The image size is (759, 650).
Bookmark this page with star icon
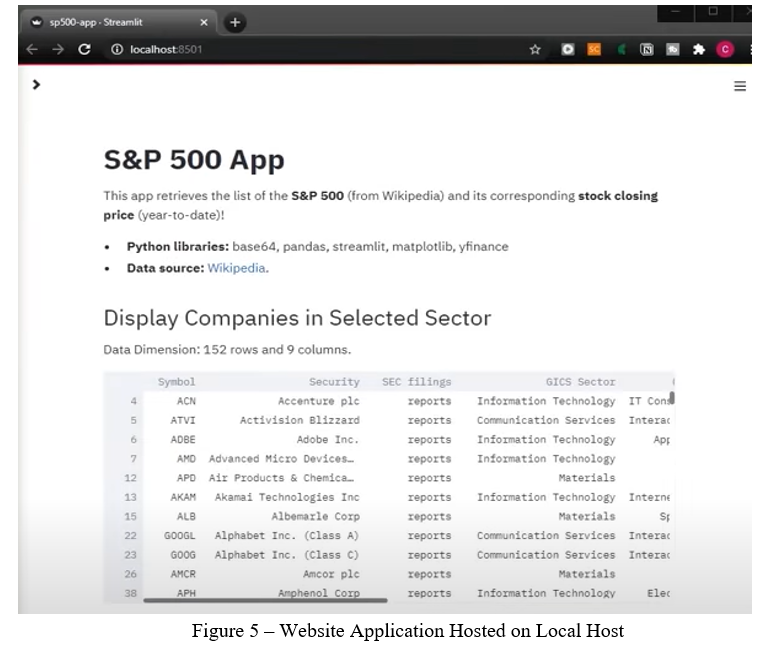[x=535, y=49]
